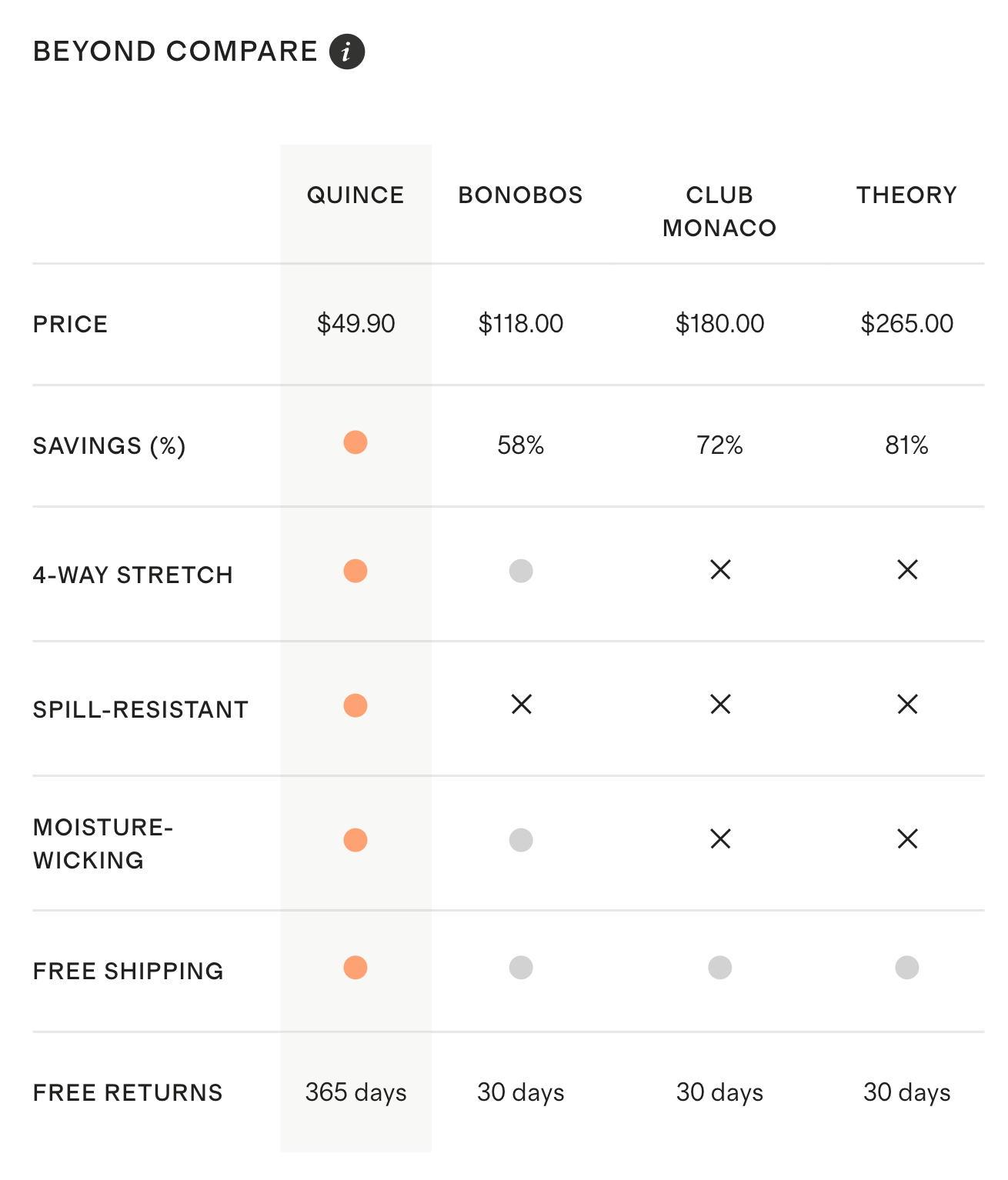The width and height of the screenshot is (1008, 1180).
Task: Click Bonobos' X for Spill-Resistant
Action: 521,704
